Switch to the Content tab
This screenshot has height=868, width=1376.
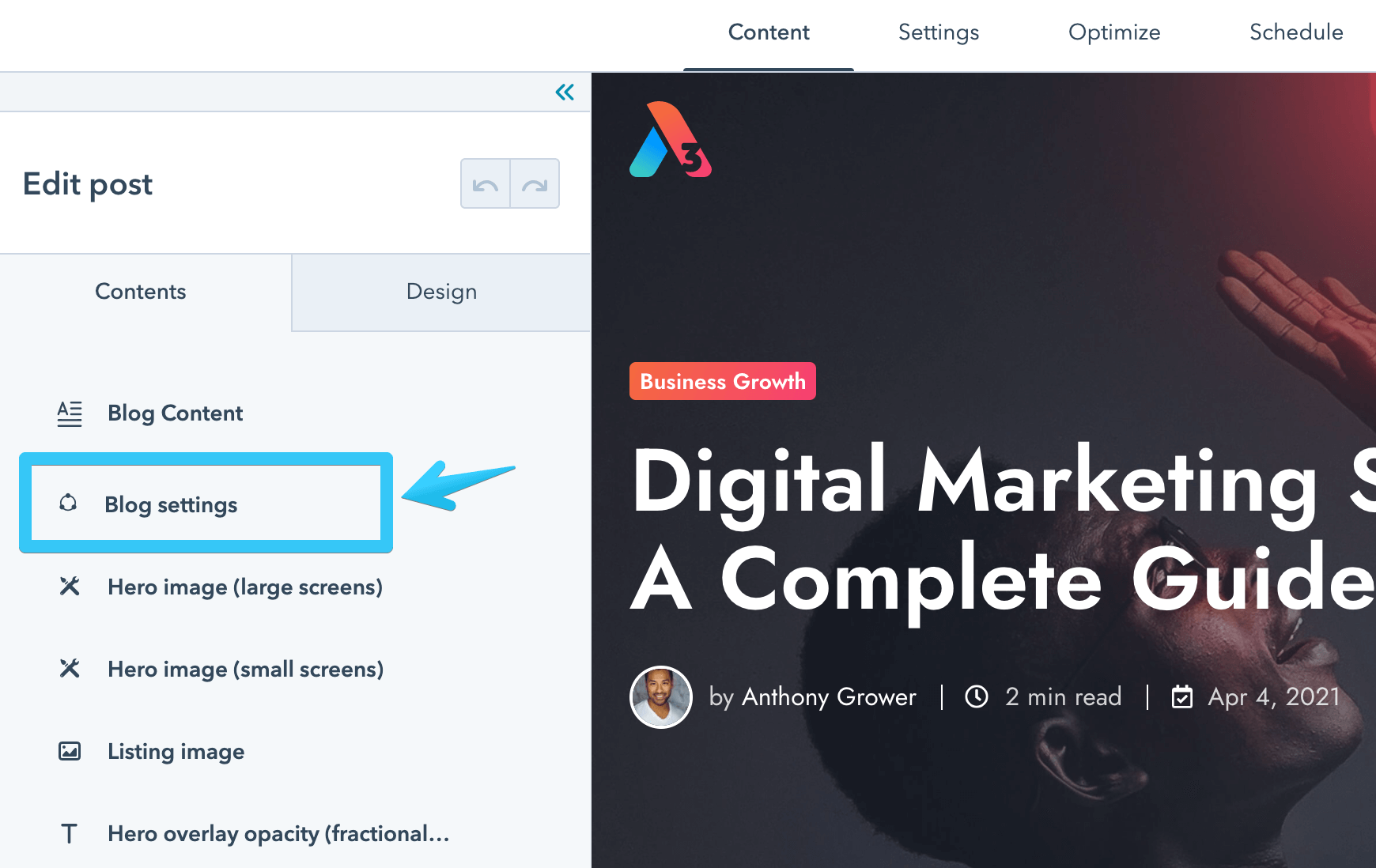(768, 32)
